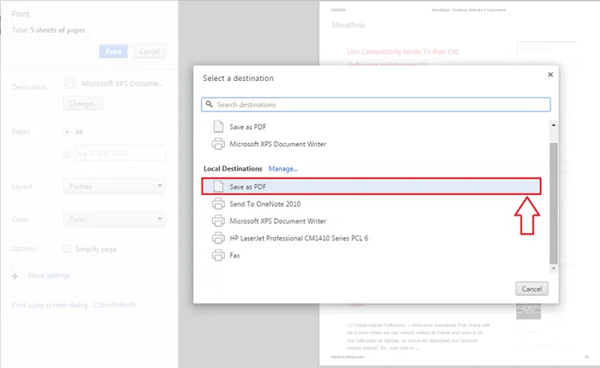This screenshot has height=368, width=600.
Task: Click the magnifier icon in Search destinations
Action: [209, 104]
